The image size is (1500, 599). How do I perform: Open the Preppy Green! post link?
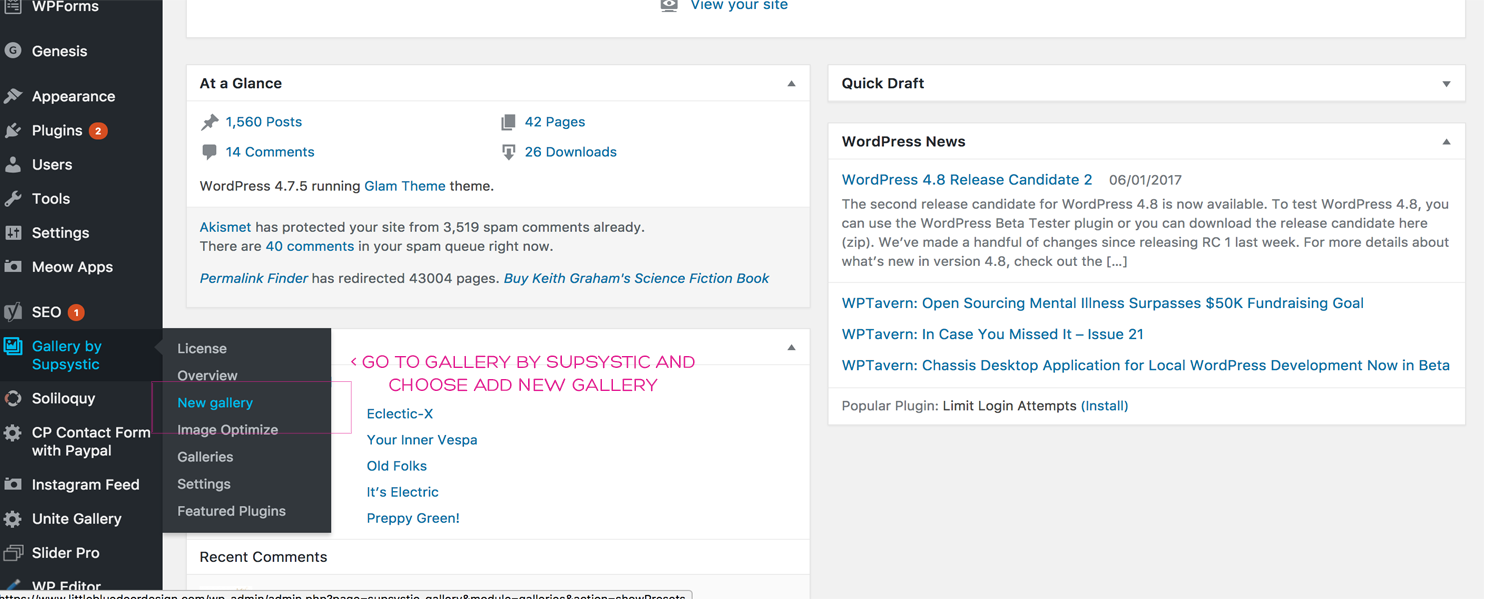[x=413, y=518]
